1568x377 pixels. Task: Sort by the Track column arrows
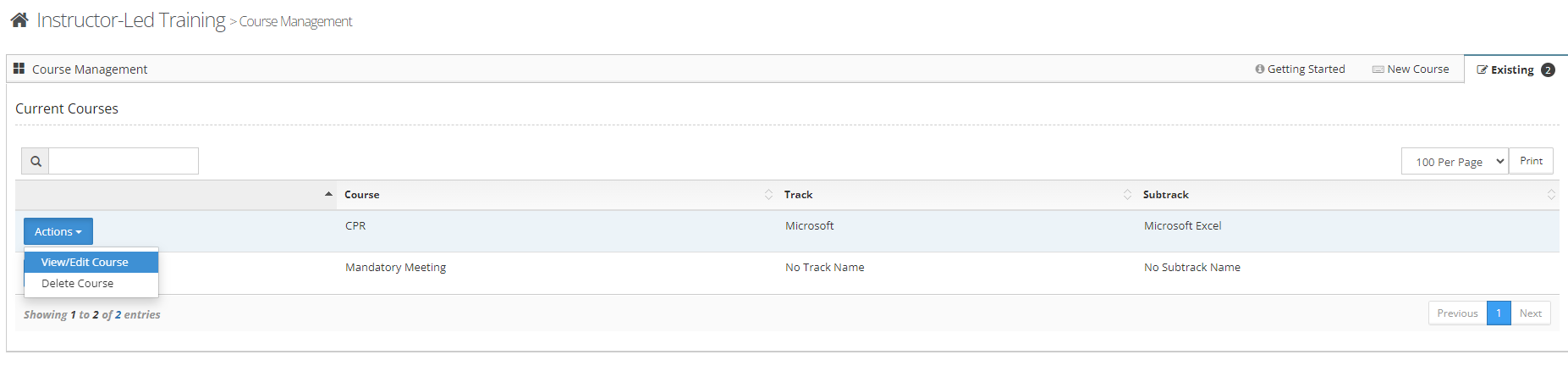1127,195
